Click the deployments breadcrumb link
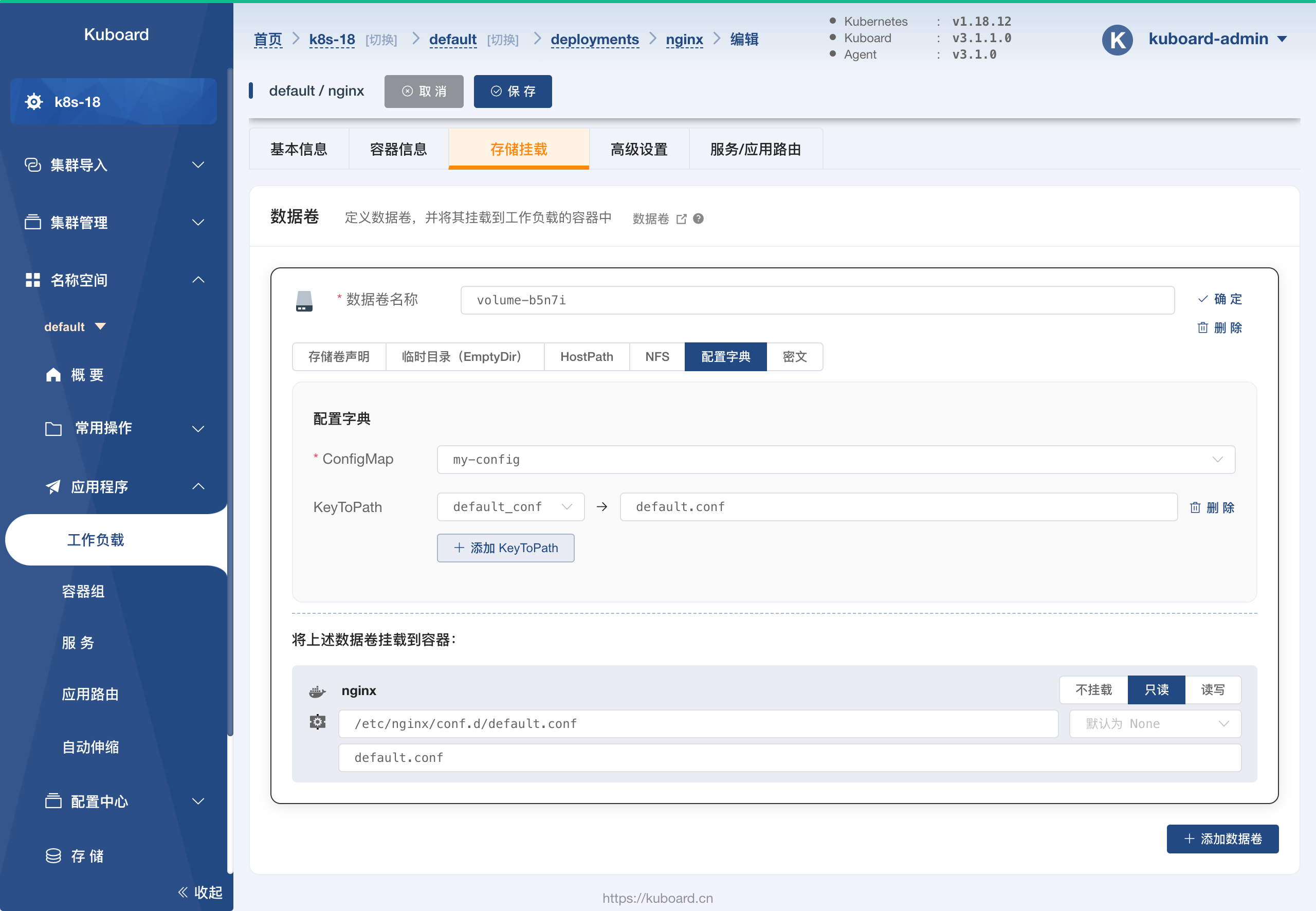This screenshot has width=1316, height=911. tap(594, 40)
